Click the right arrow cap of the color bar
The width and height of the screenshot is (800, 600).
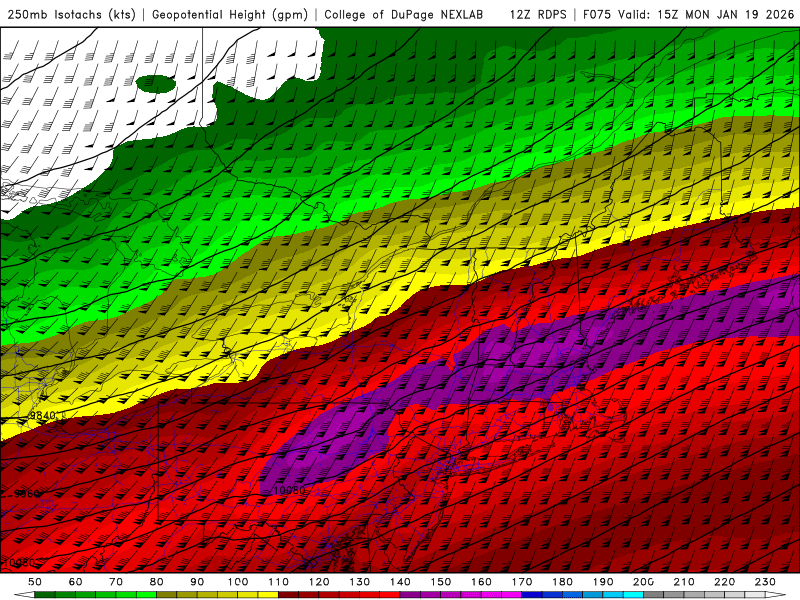tap(776, 595)
